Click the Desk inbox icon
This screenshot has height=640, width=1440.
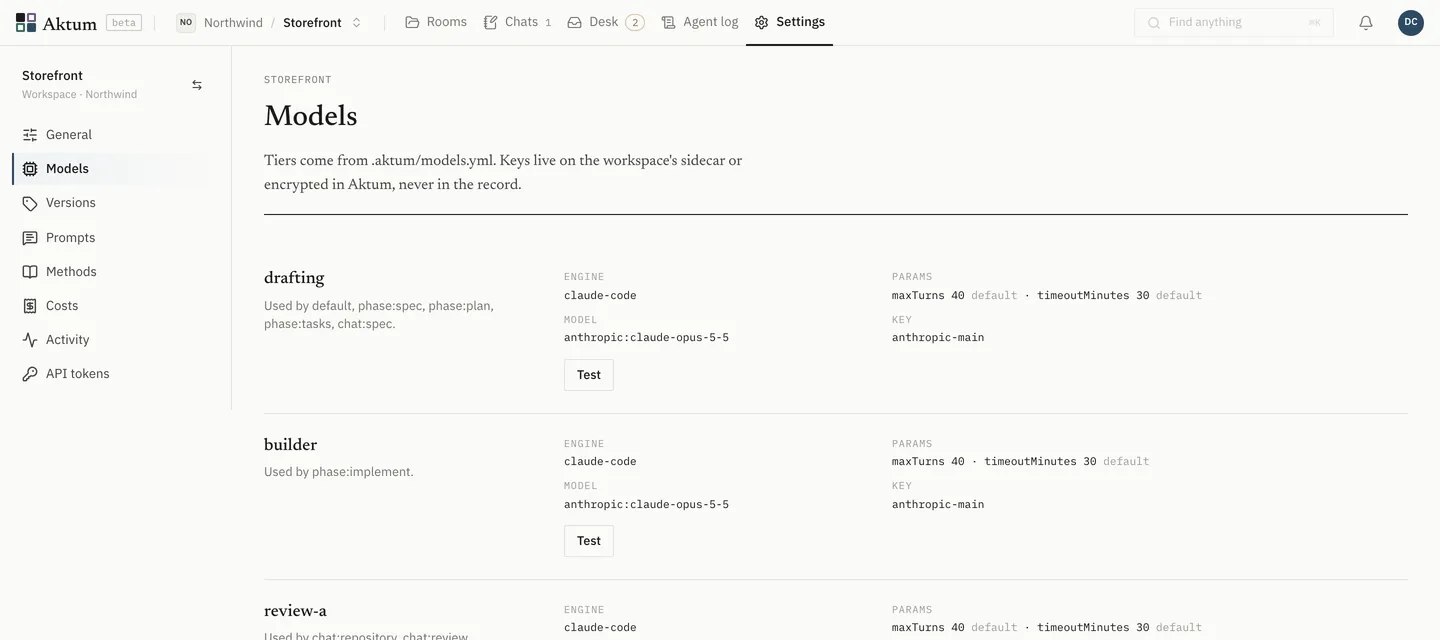pos(574,22)
